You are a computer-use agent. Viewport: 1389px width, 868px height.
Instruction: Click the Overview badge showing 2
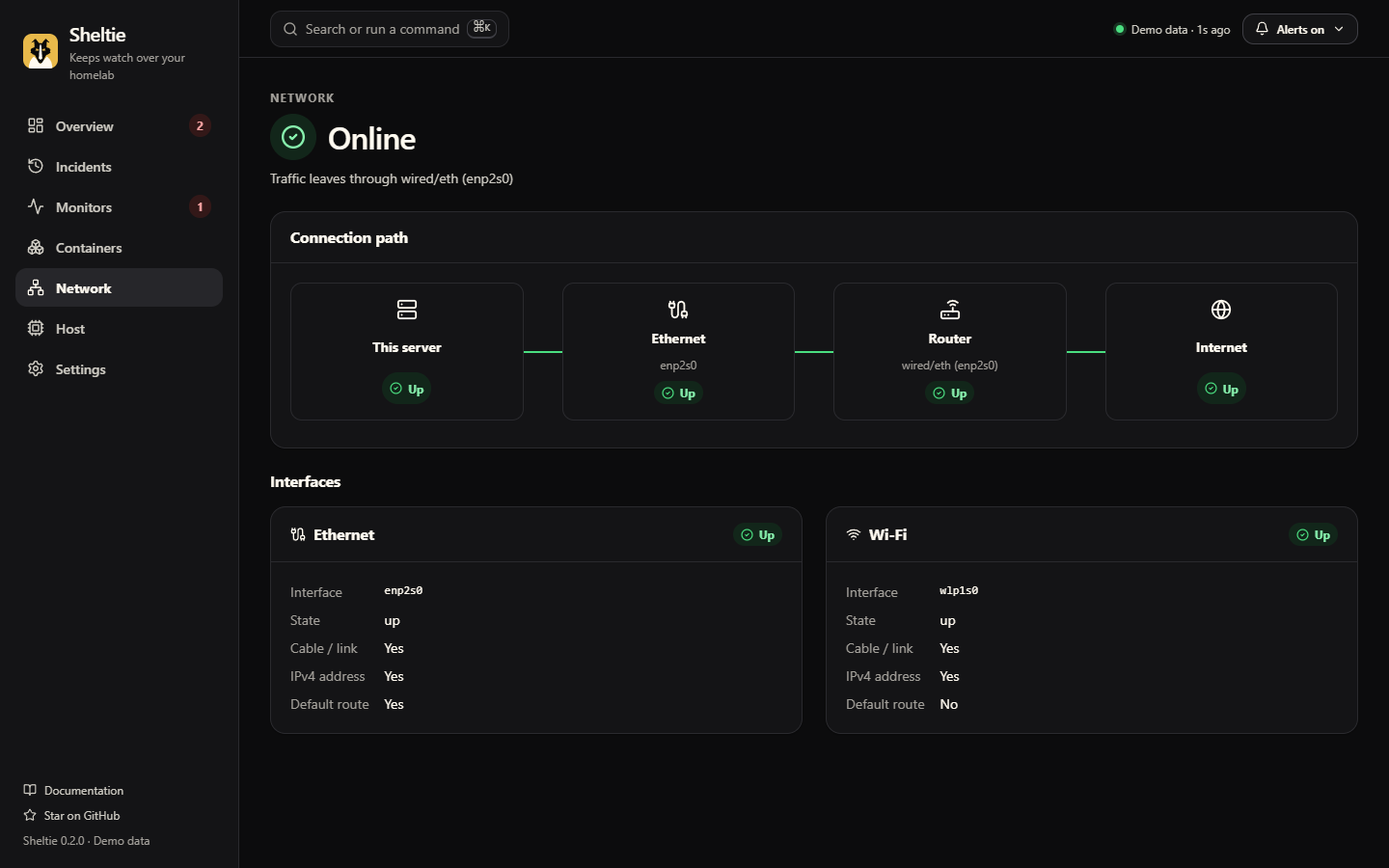200,125
